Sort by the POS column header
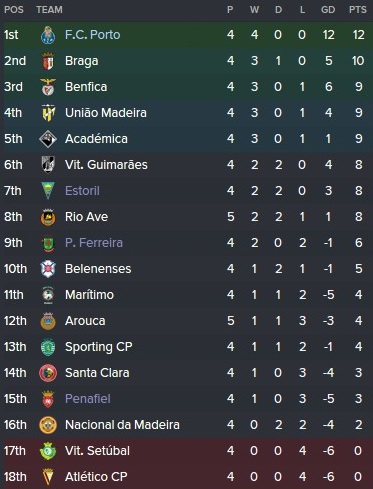Image resolution: width=373 pixels, height=489 pixels. coord(14,10)
